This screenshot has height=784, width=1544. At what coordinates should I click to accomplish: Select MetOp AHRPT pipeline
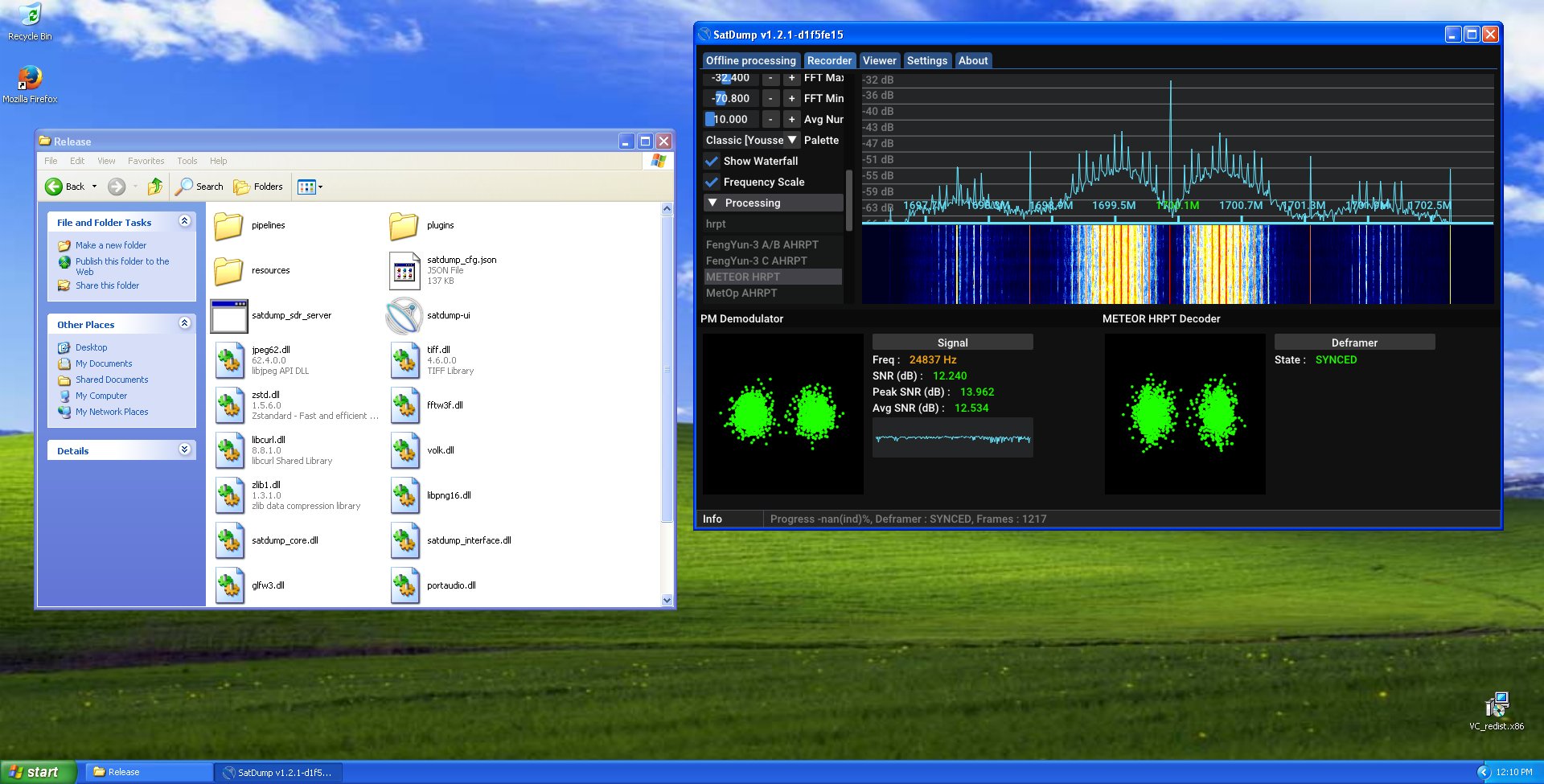click(x=773, y=293)
